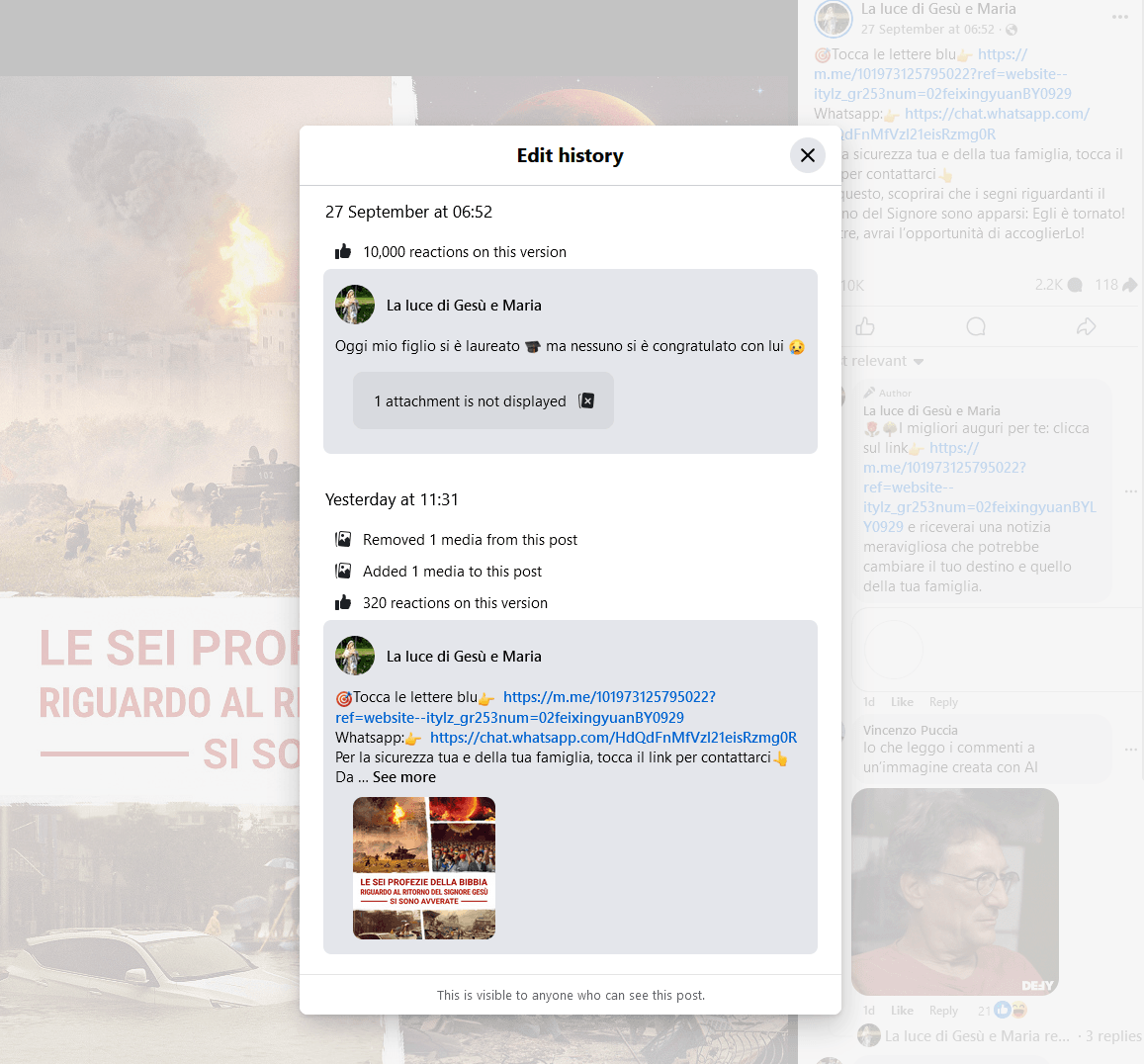Close the Edit history dialog
Image resolution: width=1144 pixels, height=1064 pixels.
click(807, 155)
